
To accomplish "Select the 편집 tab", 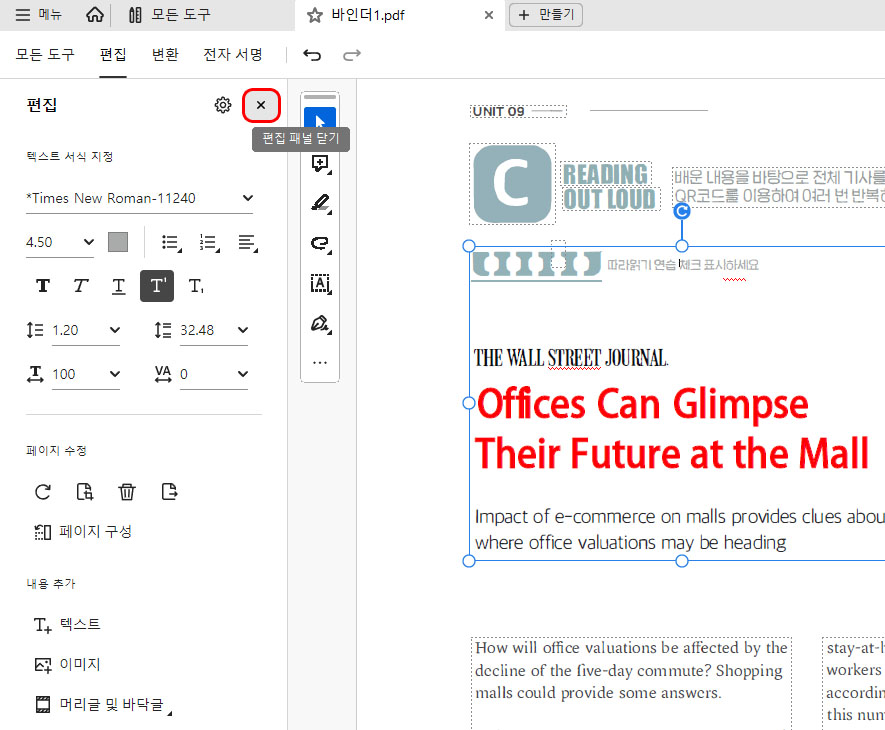I will (x=113, y=54).
